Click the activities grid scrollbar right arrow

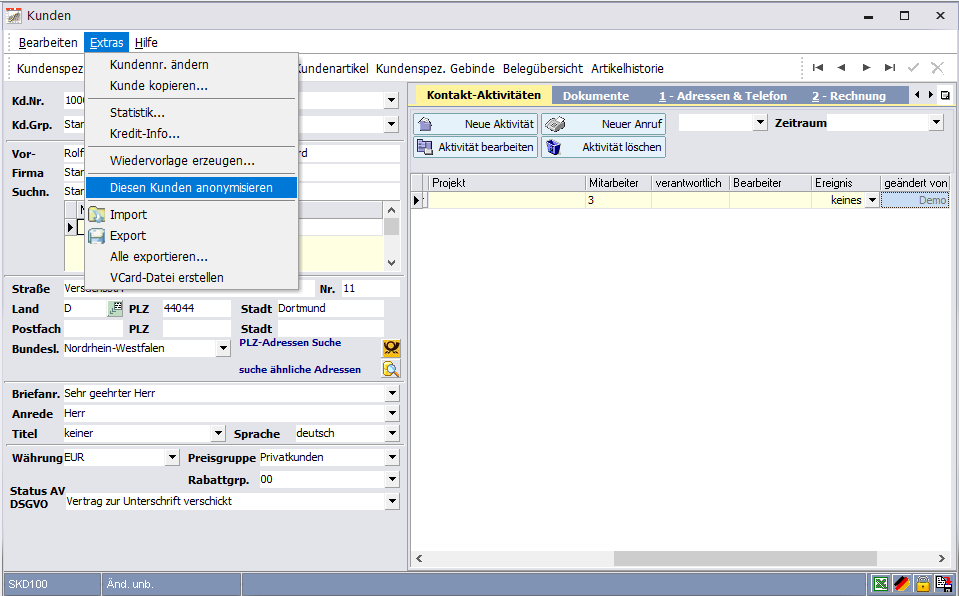tap(942, 558)
